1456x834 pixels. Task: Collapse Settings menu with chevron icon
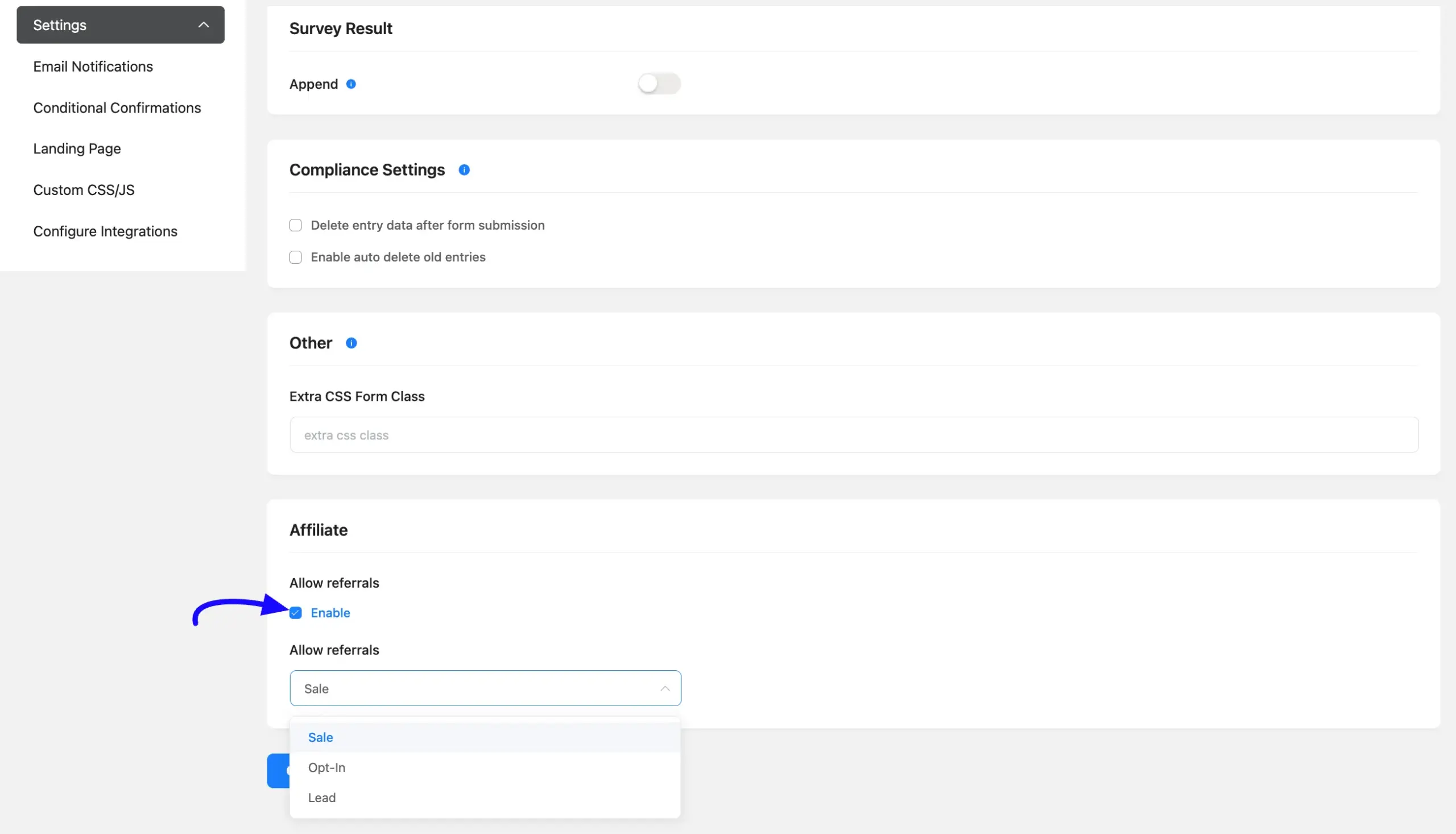pos(204,25)
